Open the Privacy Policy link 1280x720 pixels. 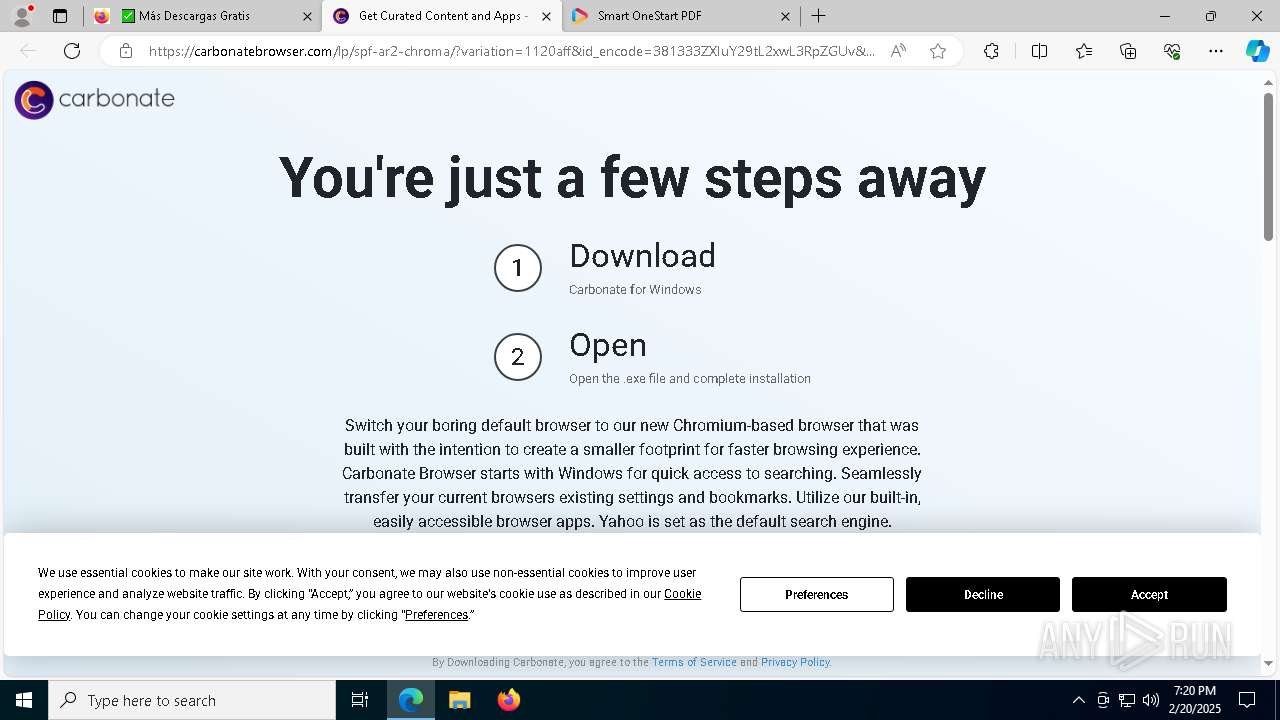(x=795, y=662)
